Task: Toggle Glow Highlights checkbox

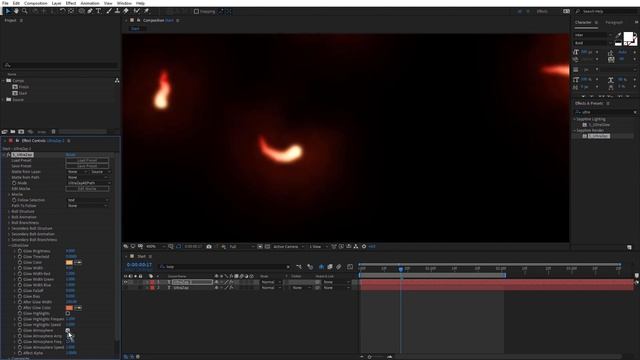Action: (x=68, y=313)
